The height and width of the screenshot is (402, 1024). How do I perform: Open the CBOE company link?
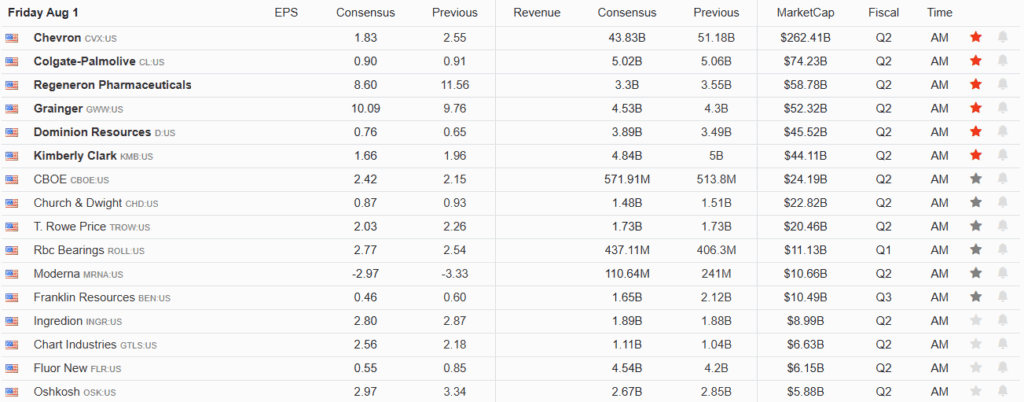point(50,179)
